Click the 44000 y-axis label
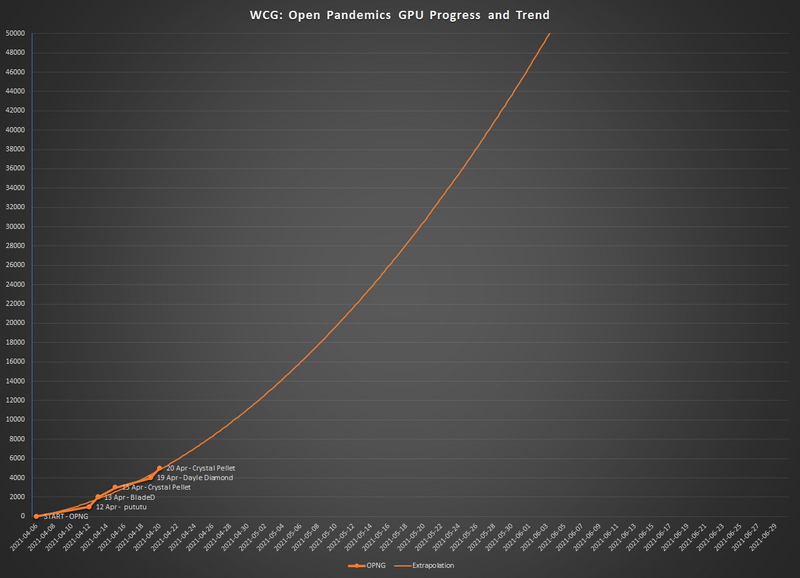 pyautogui.click(x=15, y=91)
